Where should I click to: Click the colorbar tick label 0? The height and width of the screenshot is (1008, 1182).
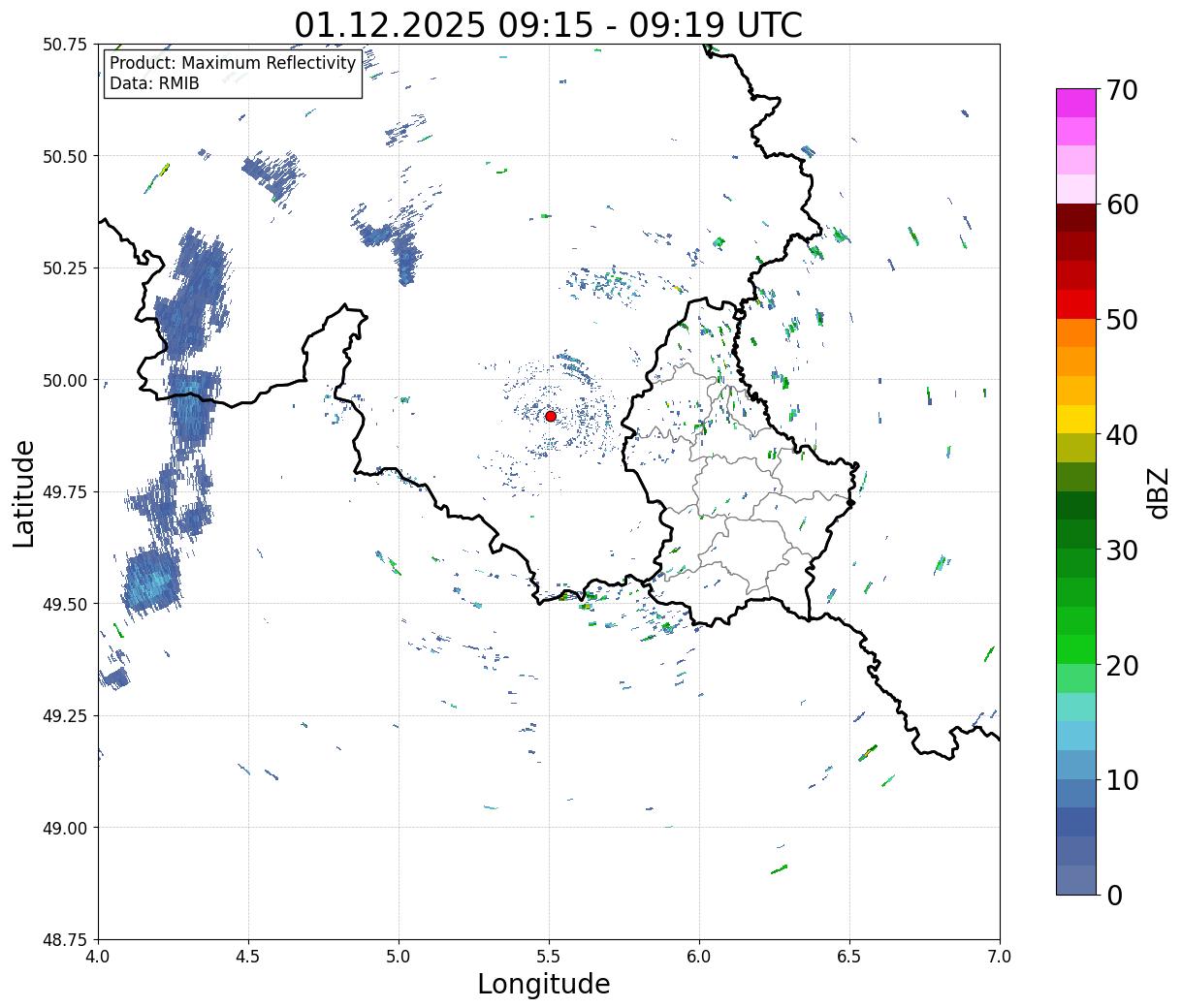pyautogui.click(x=1113, y=896)
